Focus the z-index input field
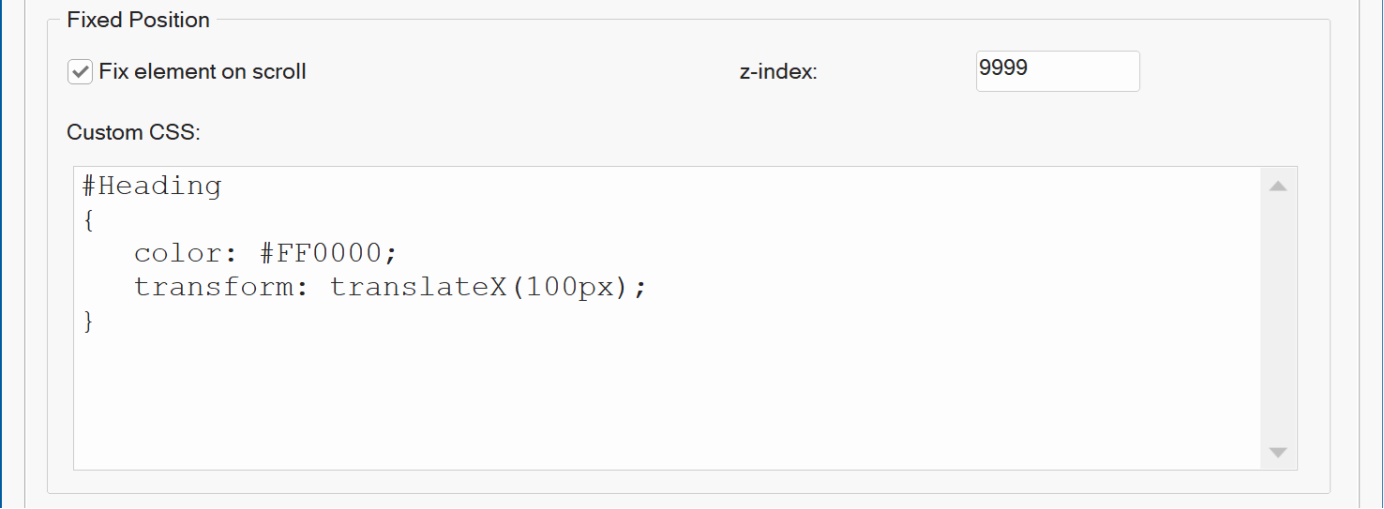The width and height of the screenshot is (1384, 509). click(1057, 71)
